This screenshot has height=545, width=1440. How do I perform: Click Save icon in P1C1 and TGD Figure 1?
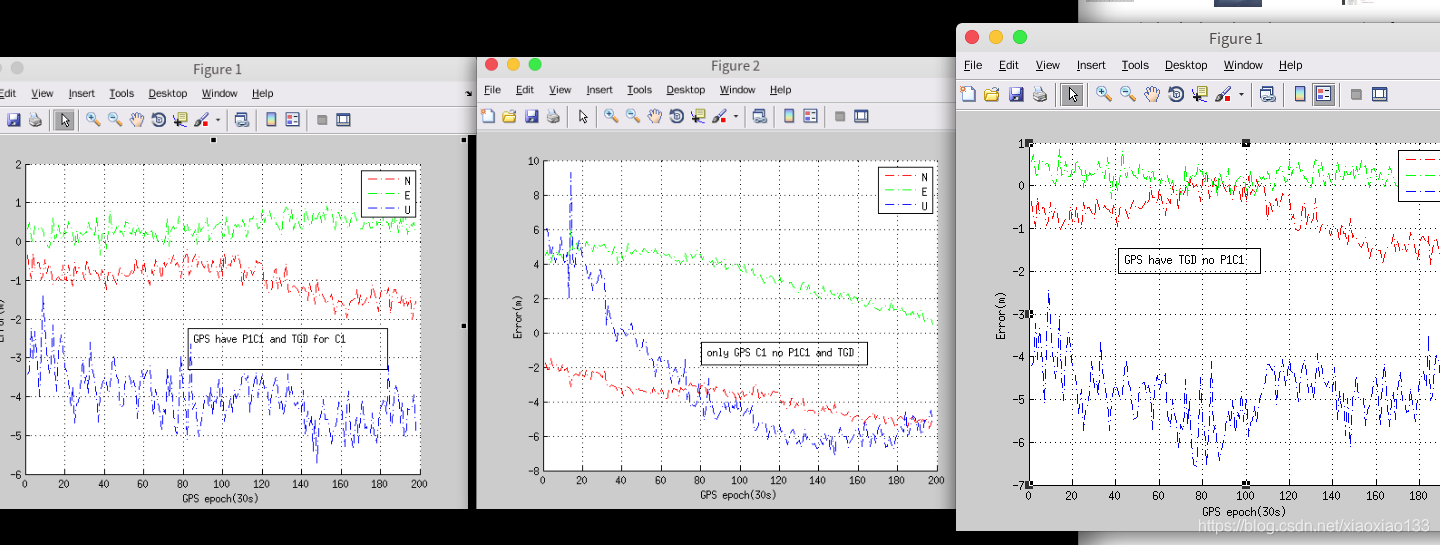coord(14,120)
